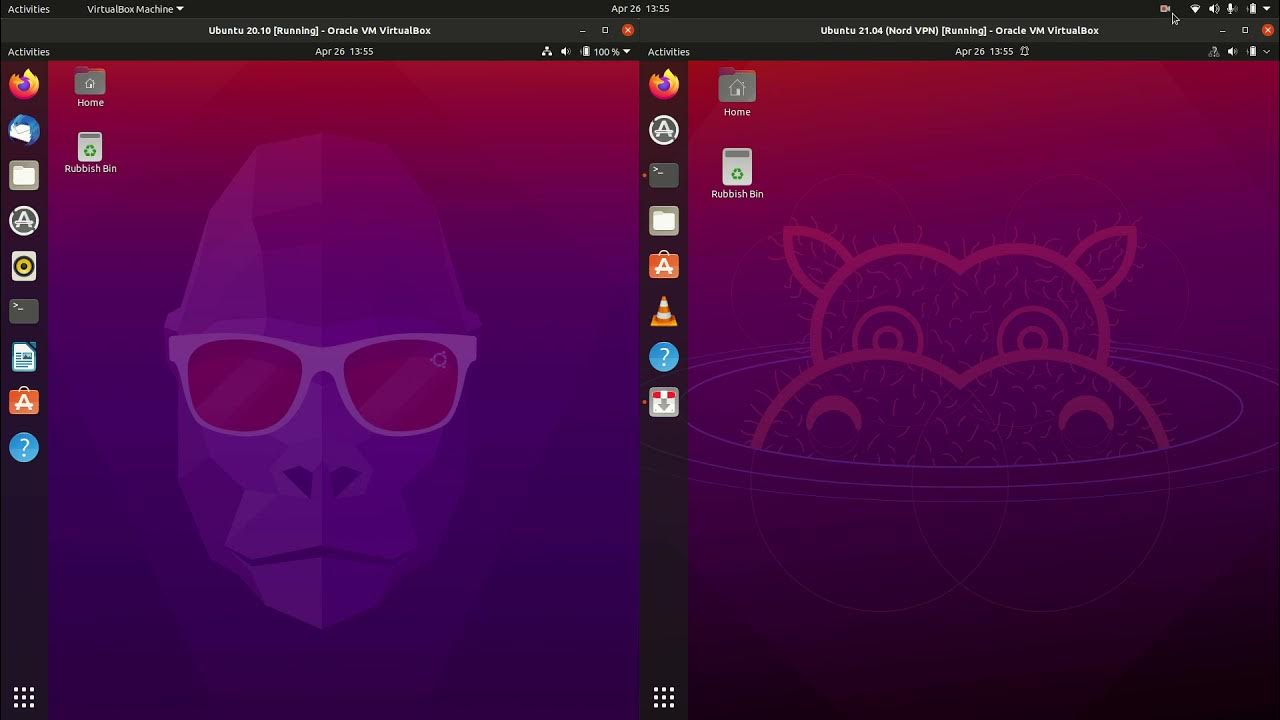This screenshot has height=720, width=1280.
Task: Open Files manager in Ubuntu 20.10 dock
Action: pyautogui.click(x=24, y=175)
